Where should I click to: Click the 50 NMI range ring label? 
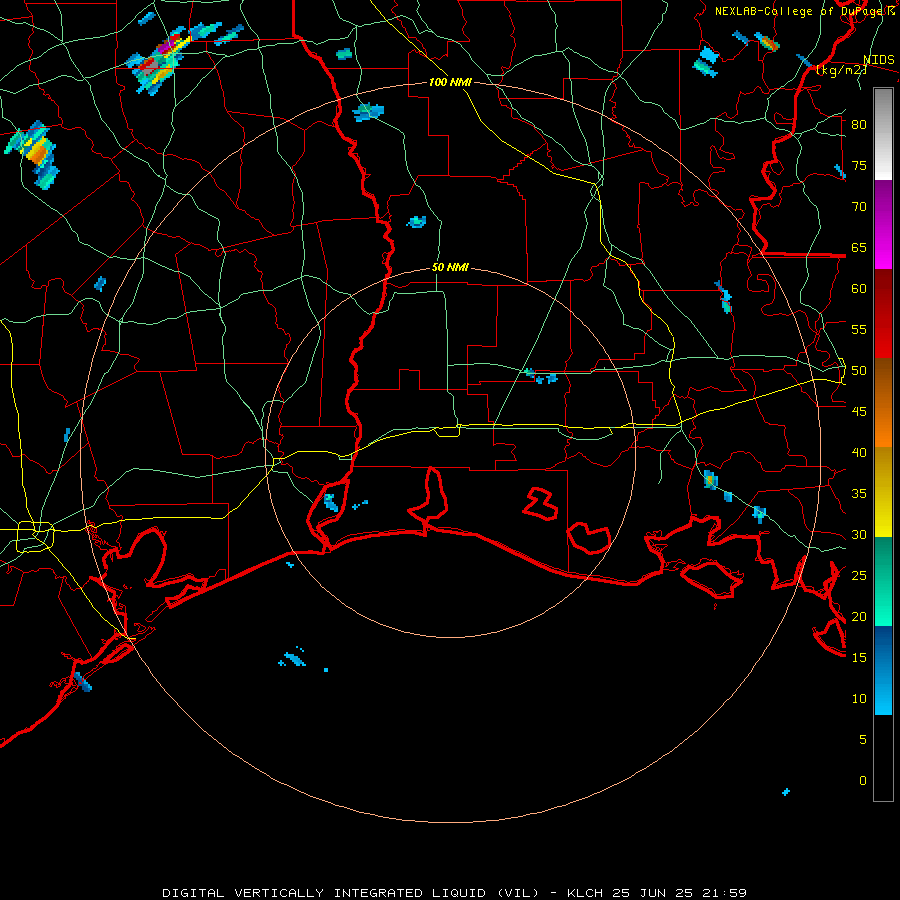tap(450, 267)
